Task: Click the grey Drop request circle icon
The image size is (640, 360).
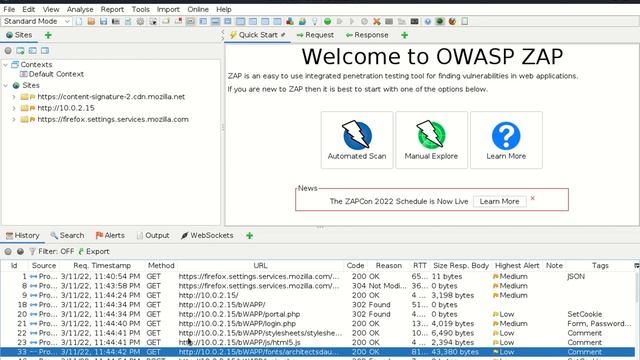Action: (x=364, y=21)
